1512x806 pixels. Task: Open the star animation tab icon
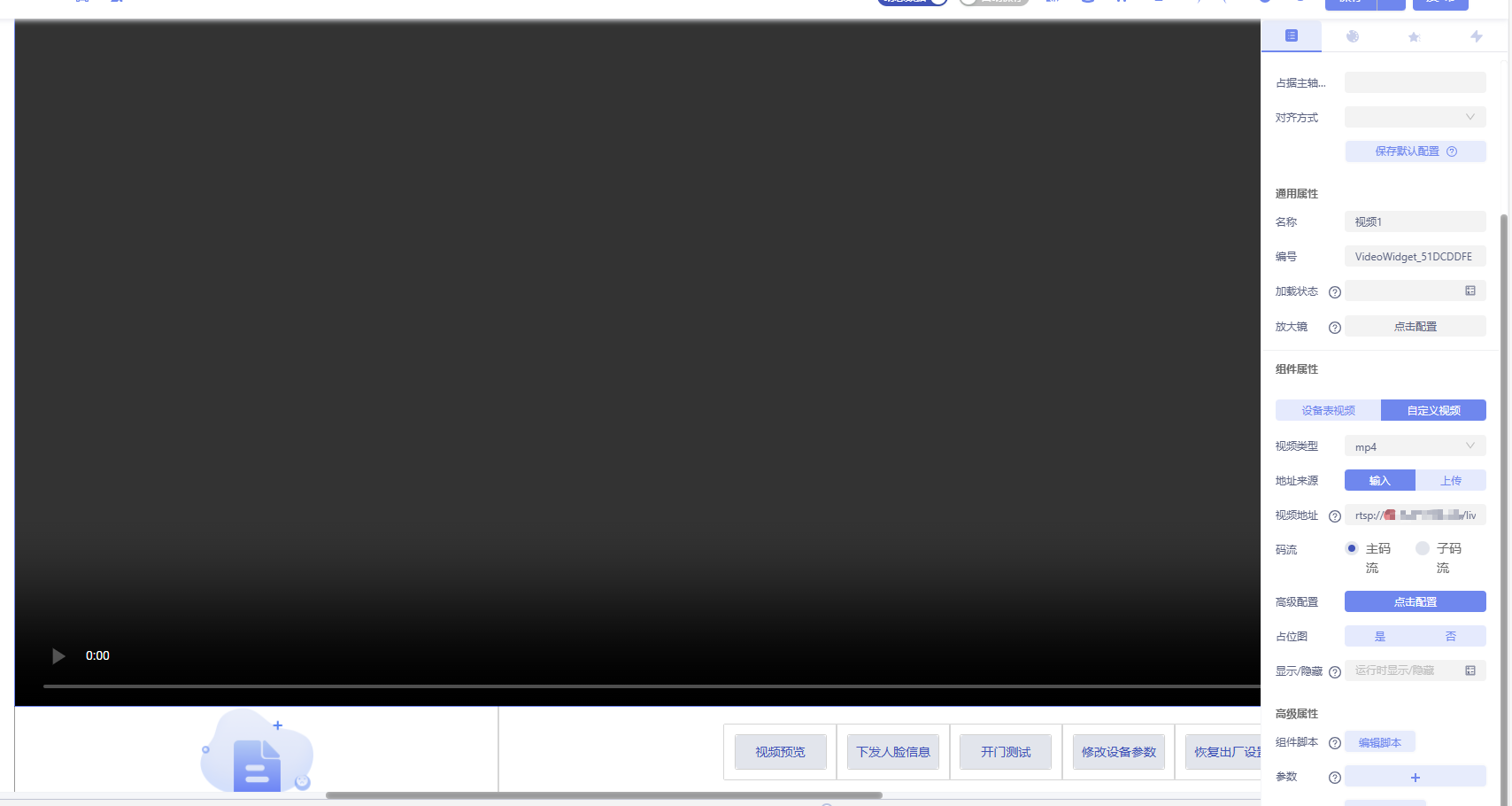(1414, 36)
